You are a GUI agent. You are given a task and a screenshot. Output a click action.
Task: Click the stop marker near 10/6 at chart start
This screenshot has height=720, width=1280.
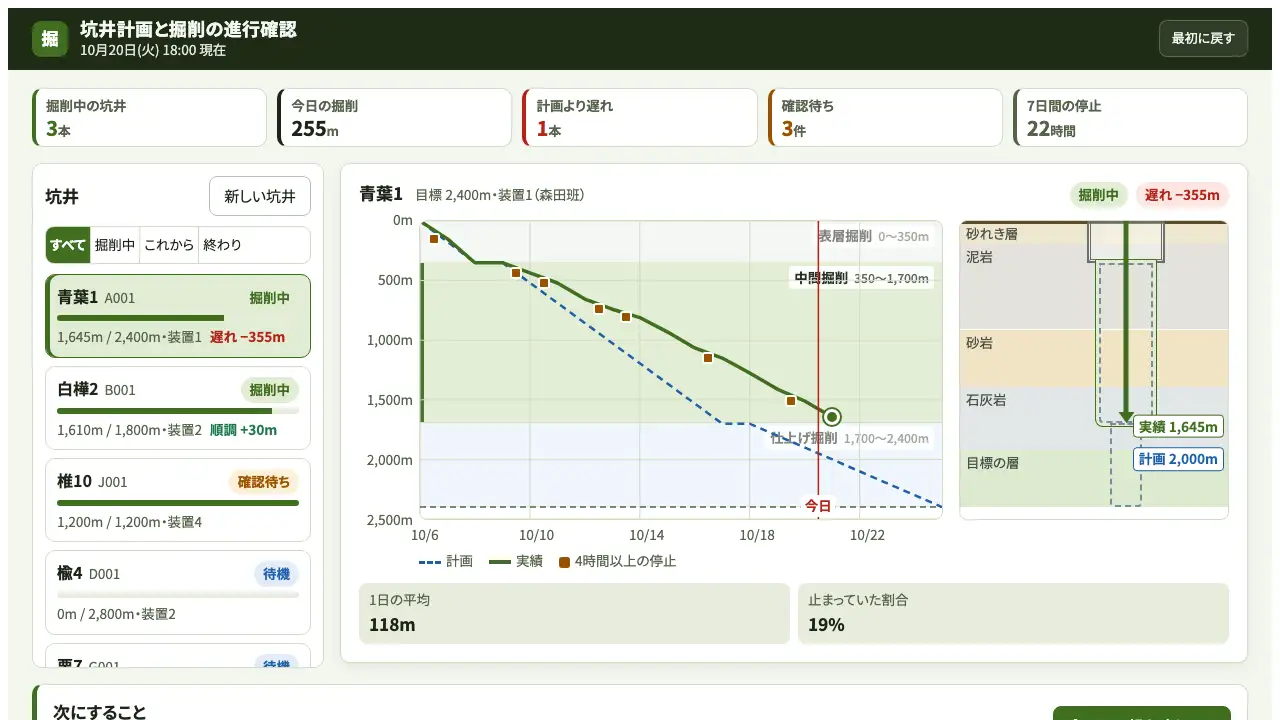click(434, 238)
